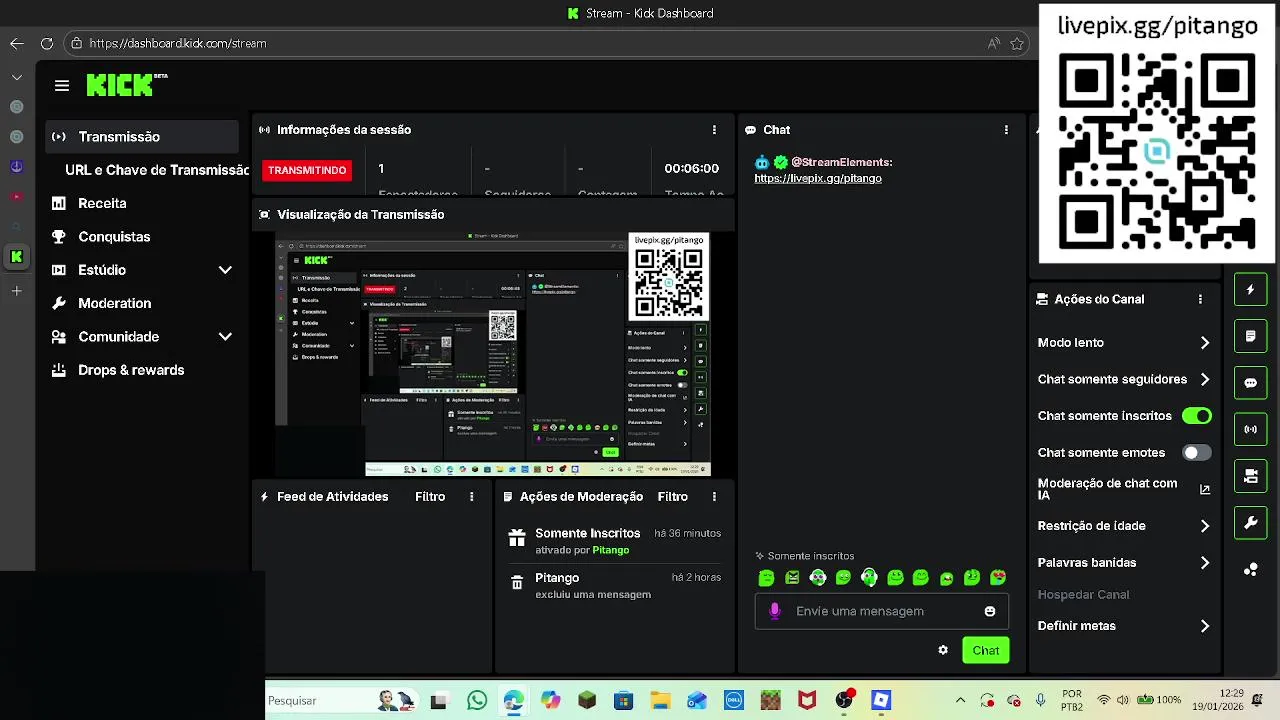This screenshot has width=1280, height=720.
Task: Open the broadcast signal icon in right rail
Action: [1250, 430]
